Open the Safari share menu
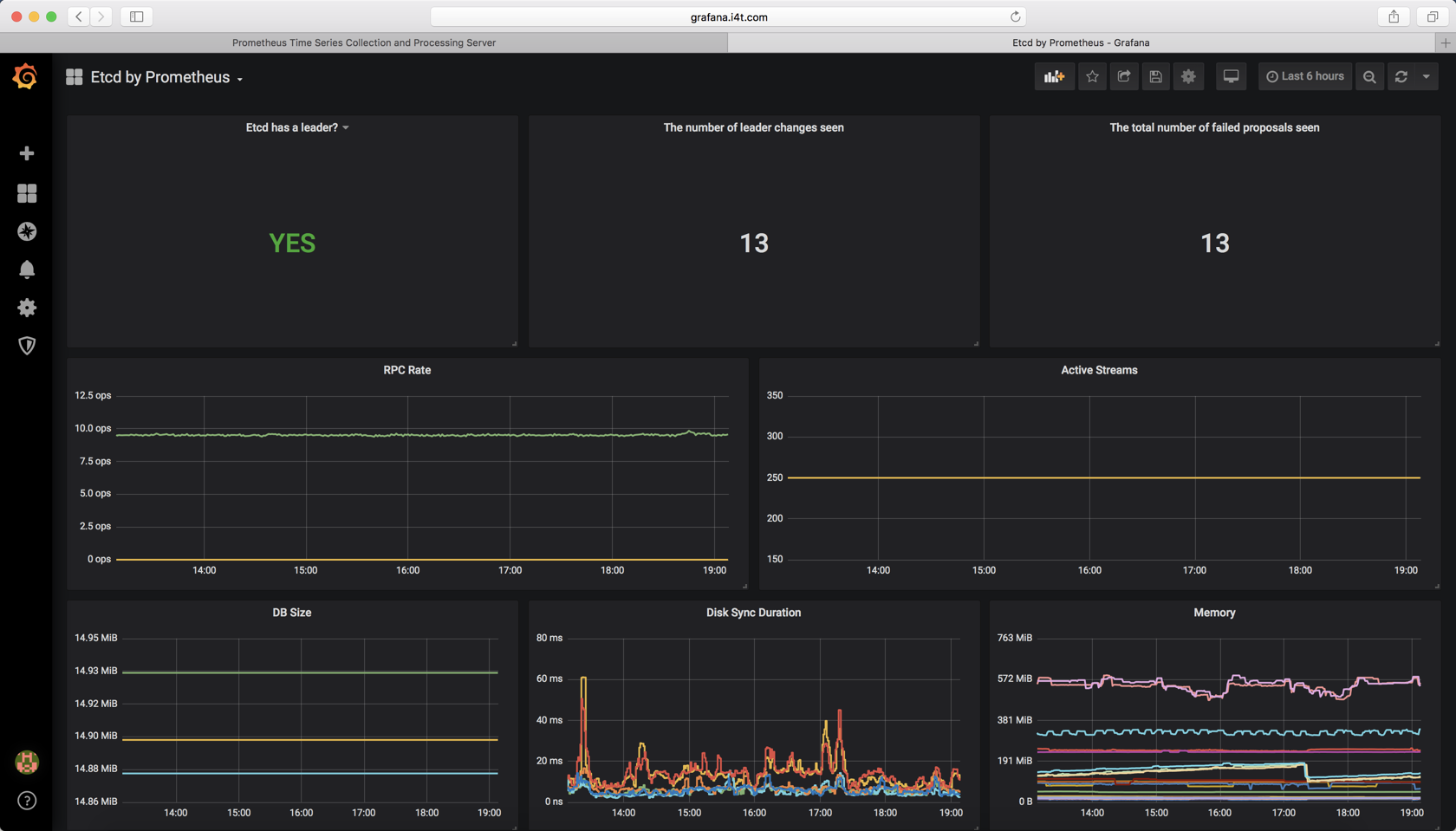 point(1394,16)
